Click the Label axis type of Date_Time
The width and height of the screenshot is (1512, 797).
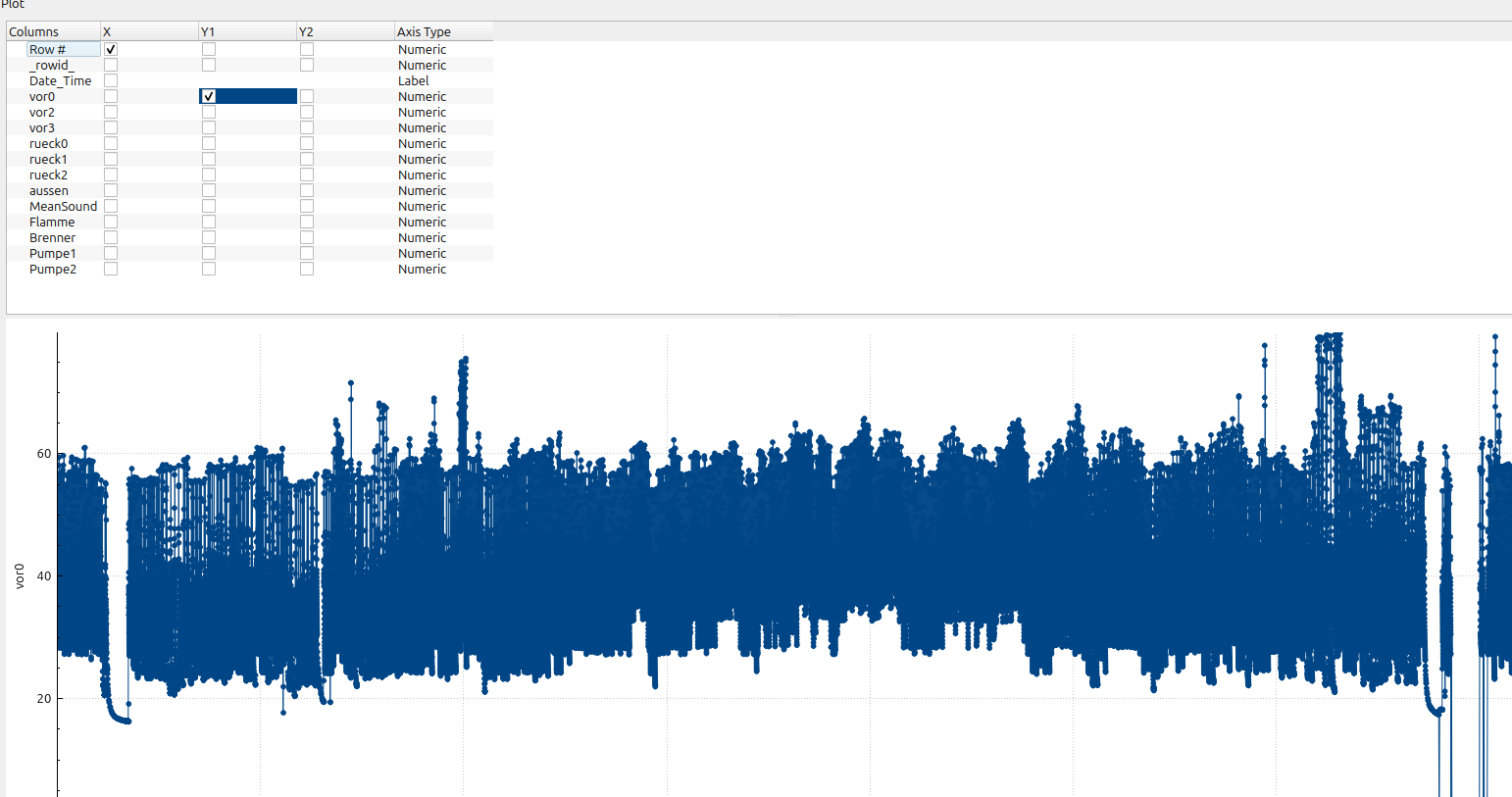click(413, 80)
